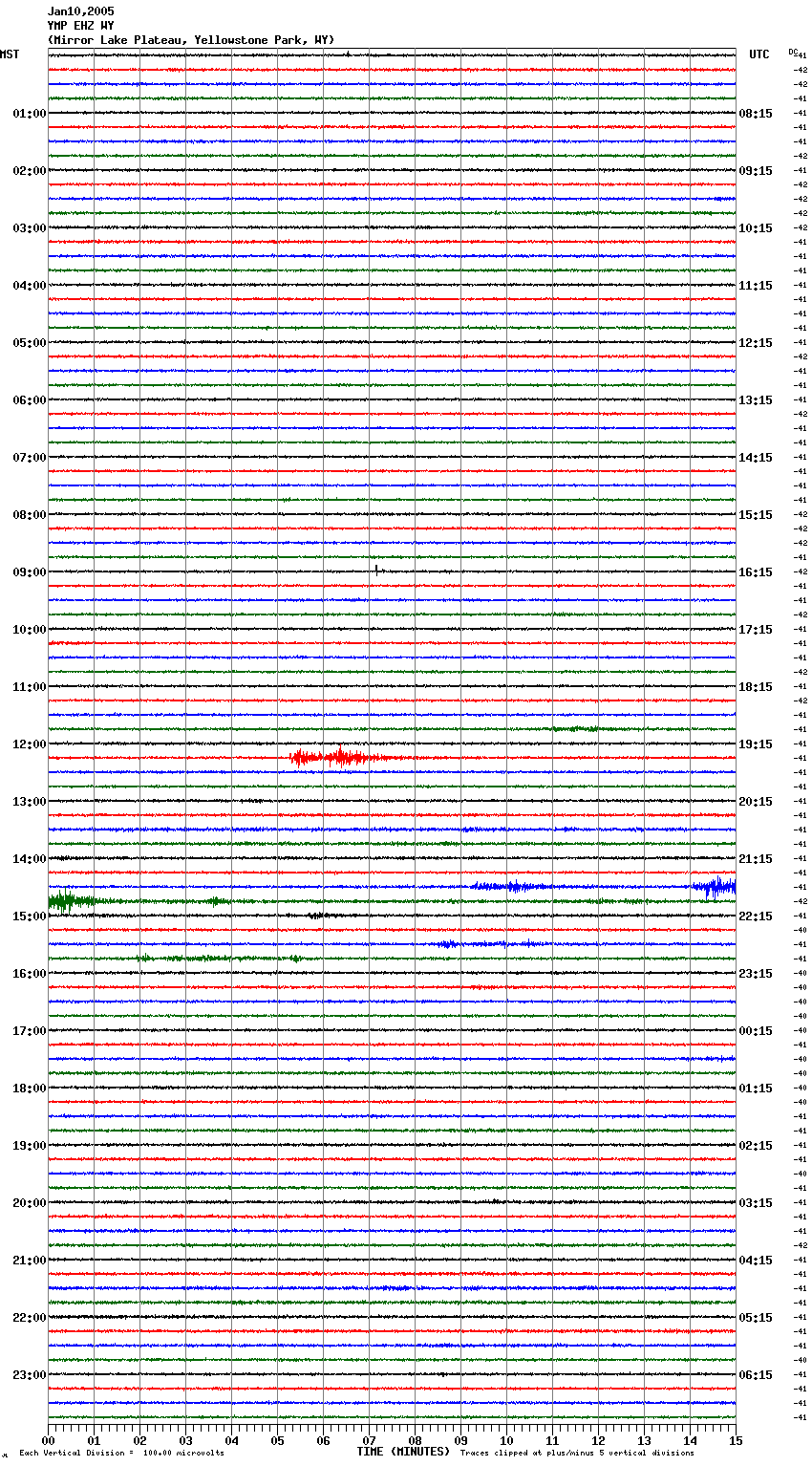Select the 09:00 MST time label
Image resolution: width=812 pixels, height=1466 pixels.
[30, 572]
